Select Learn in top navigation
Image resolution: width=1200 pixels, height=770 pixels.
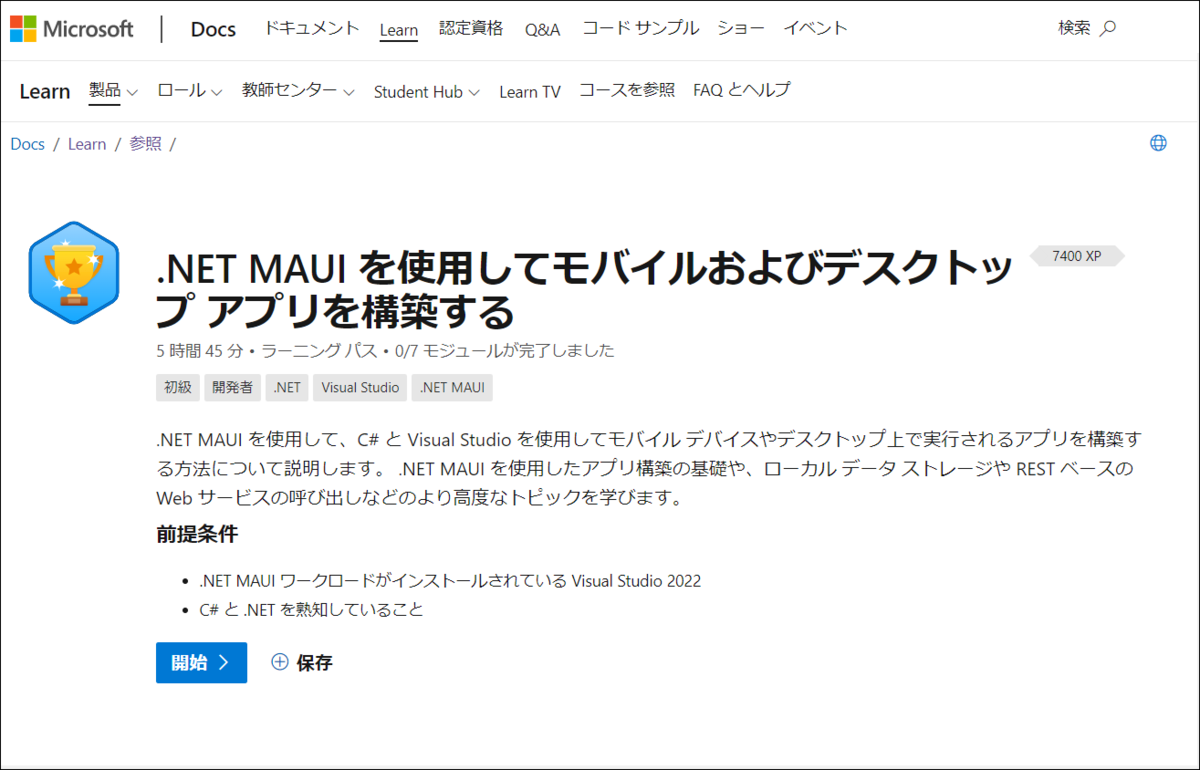coord(399,30)
